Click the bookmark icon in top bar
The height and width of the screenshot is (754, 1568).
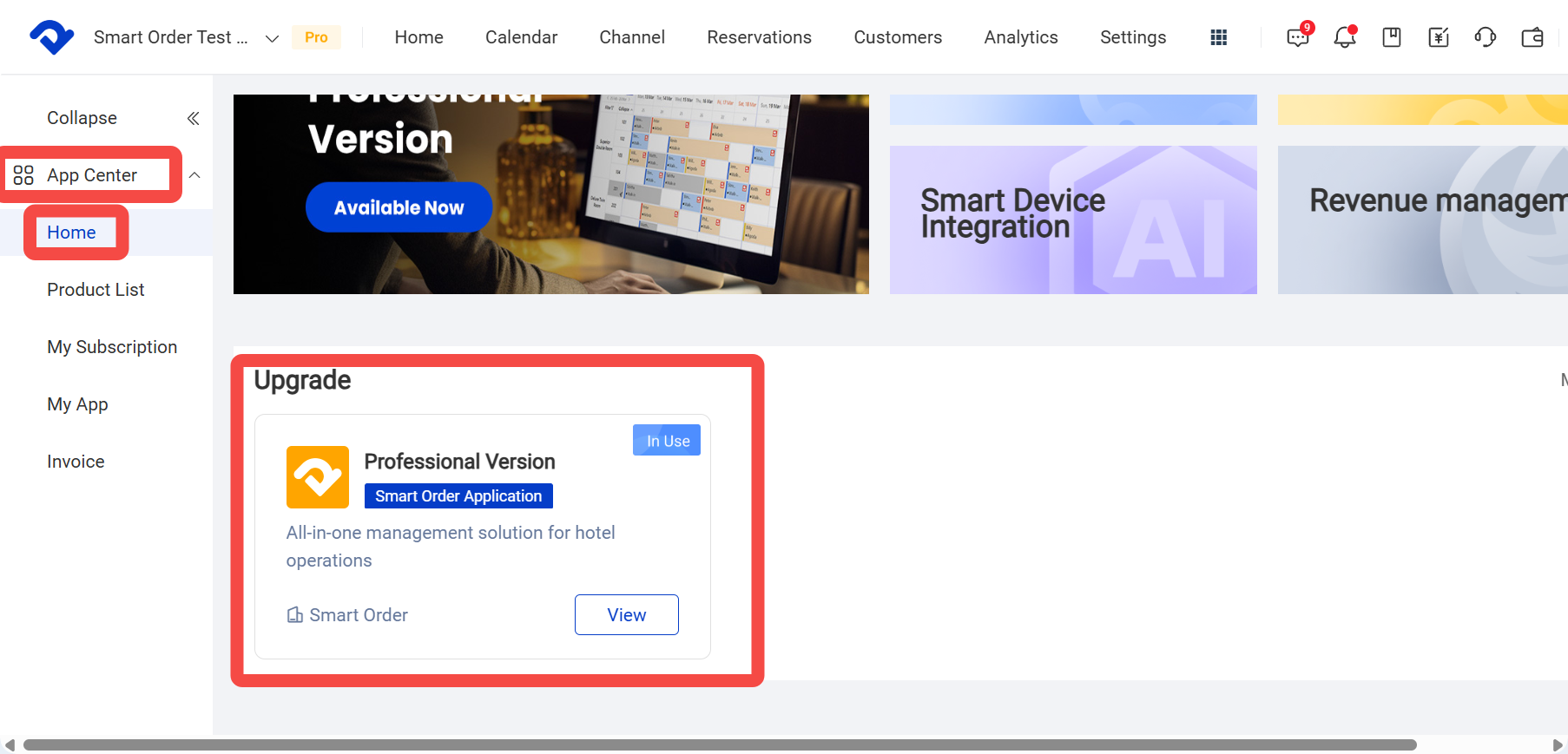[1392, 37]
